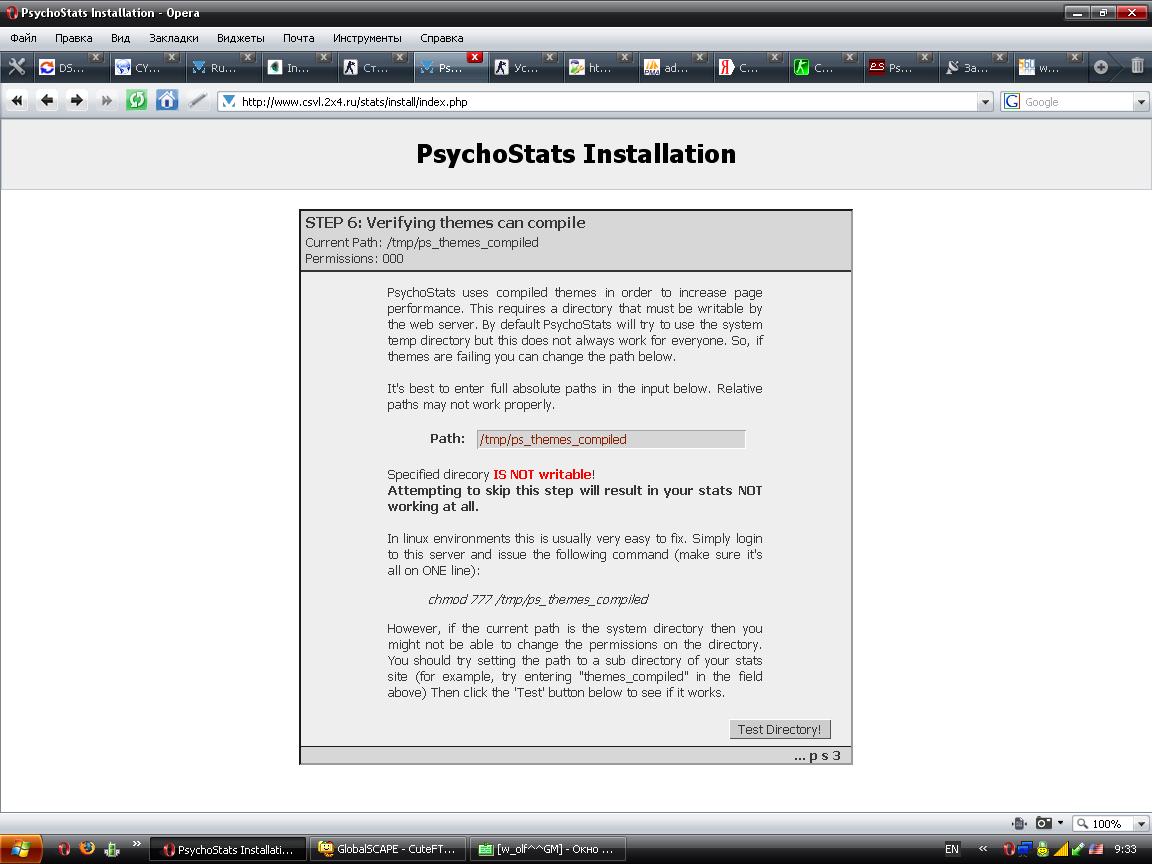Image resolution: width=1152 pixels, height=864 pixels.
Task: Click the network monitors tray icon
Action: [x=1025, y=849]
